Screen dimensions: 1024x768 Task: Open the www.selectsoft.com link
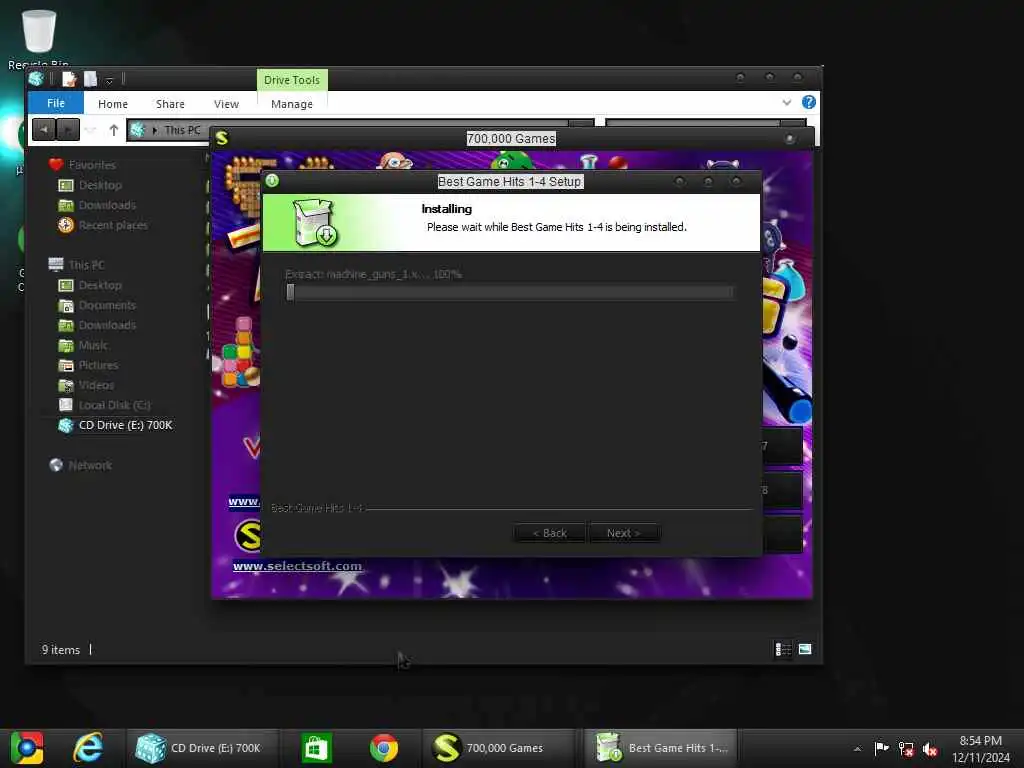pyautogui.click(x=297, y=566)
